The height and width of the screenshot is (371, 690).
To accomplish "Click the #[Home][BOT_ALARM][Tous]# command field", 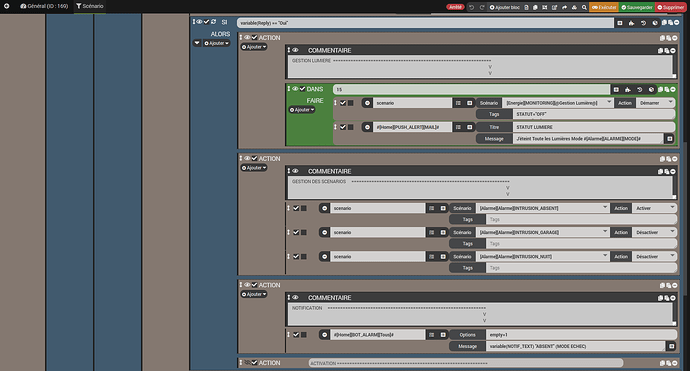I will pyautogui.click(x=378, y=335).
